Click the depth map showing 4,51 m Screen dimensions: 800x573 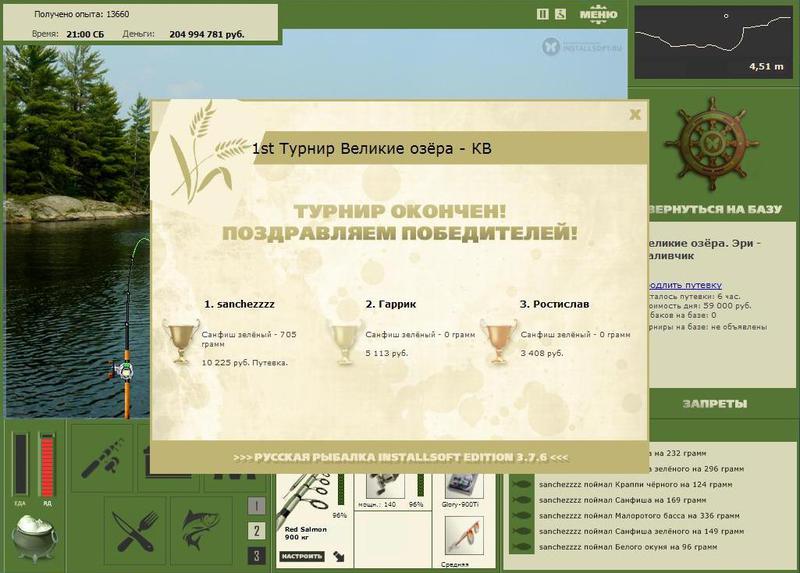click(713, 42)
